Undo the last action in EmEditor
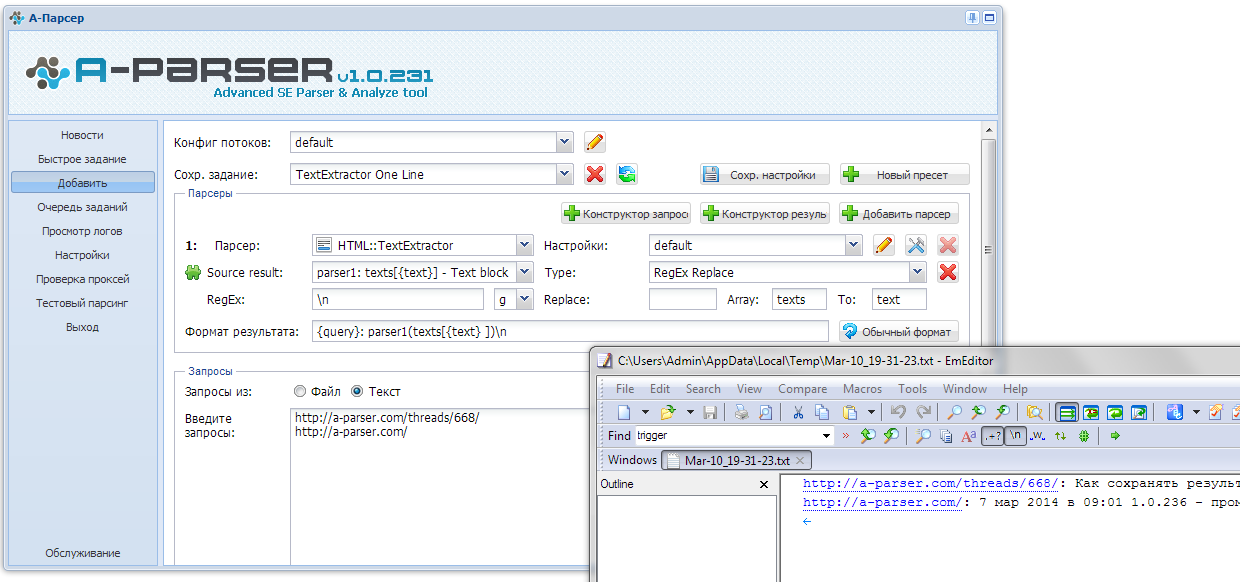This screenshot has height=582, width=1240. (x=898, y=412)
